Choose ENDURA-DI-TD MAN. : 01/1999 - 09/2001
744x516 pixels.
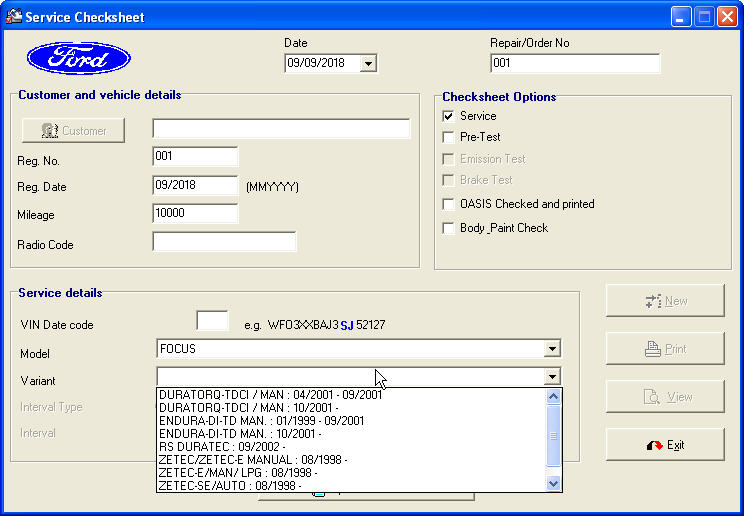tap(351, 421)
